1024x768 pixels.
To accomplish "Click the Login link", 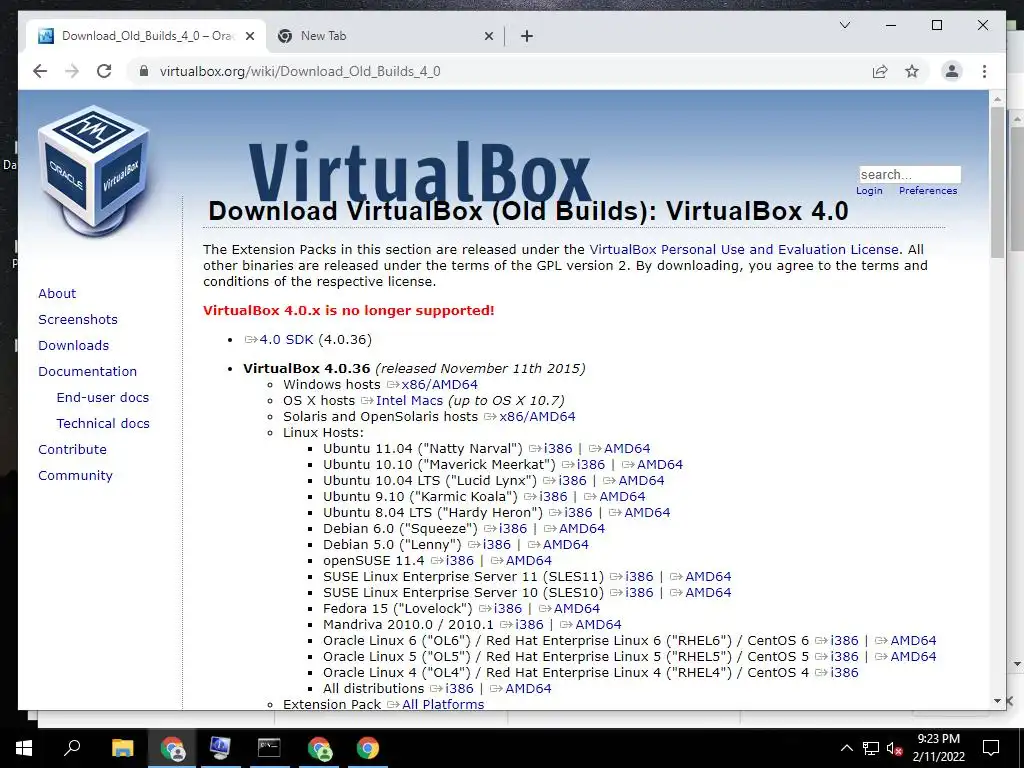I will (869, 191).
